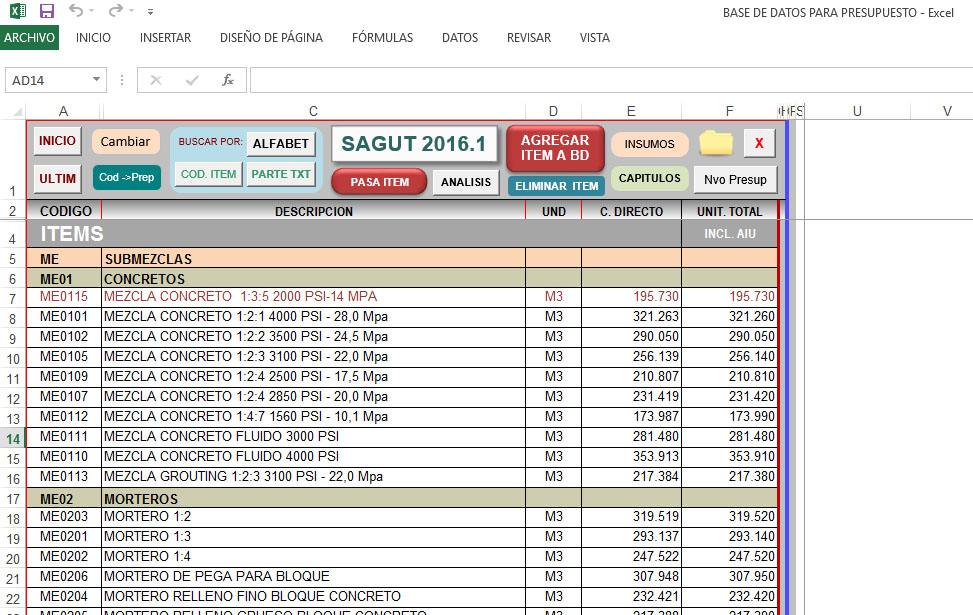Click the Save icon in quick access toolbar
The width and height of the screenshot is (973, 615).
(47, 11)
